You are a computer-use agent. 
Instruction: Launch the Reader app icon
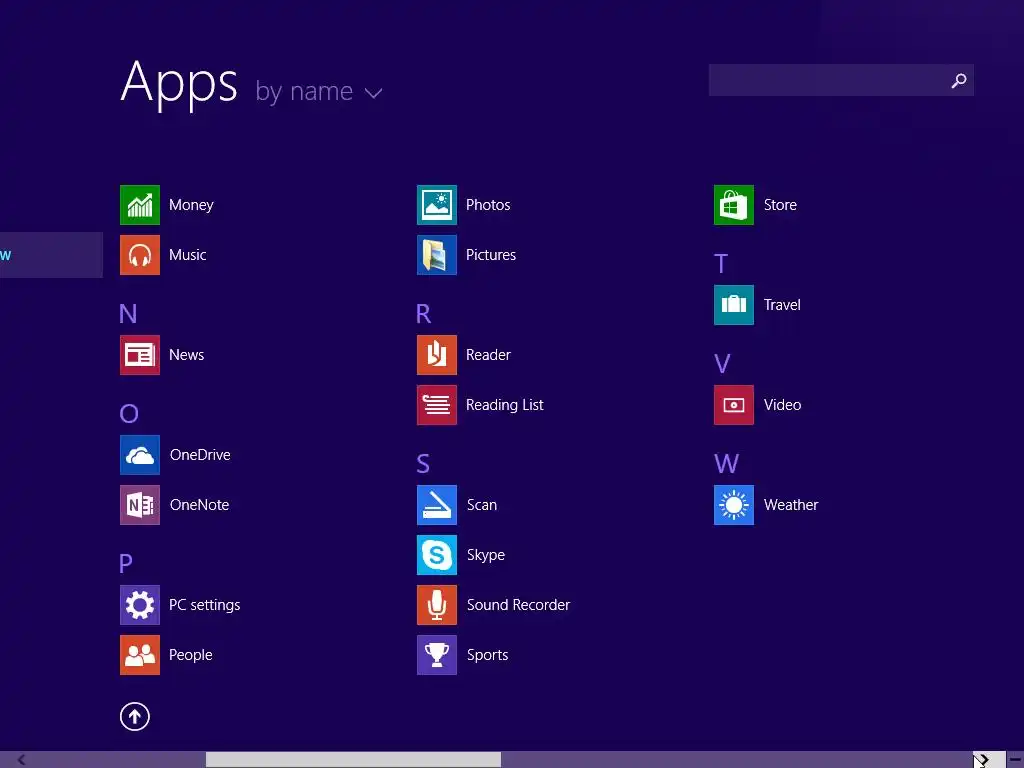[437, 355]
